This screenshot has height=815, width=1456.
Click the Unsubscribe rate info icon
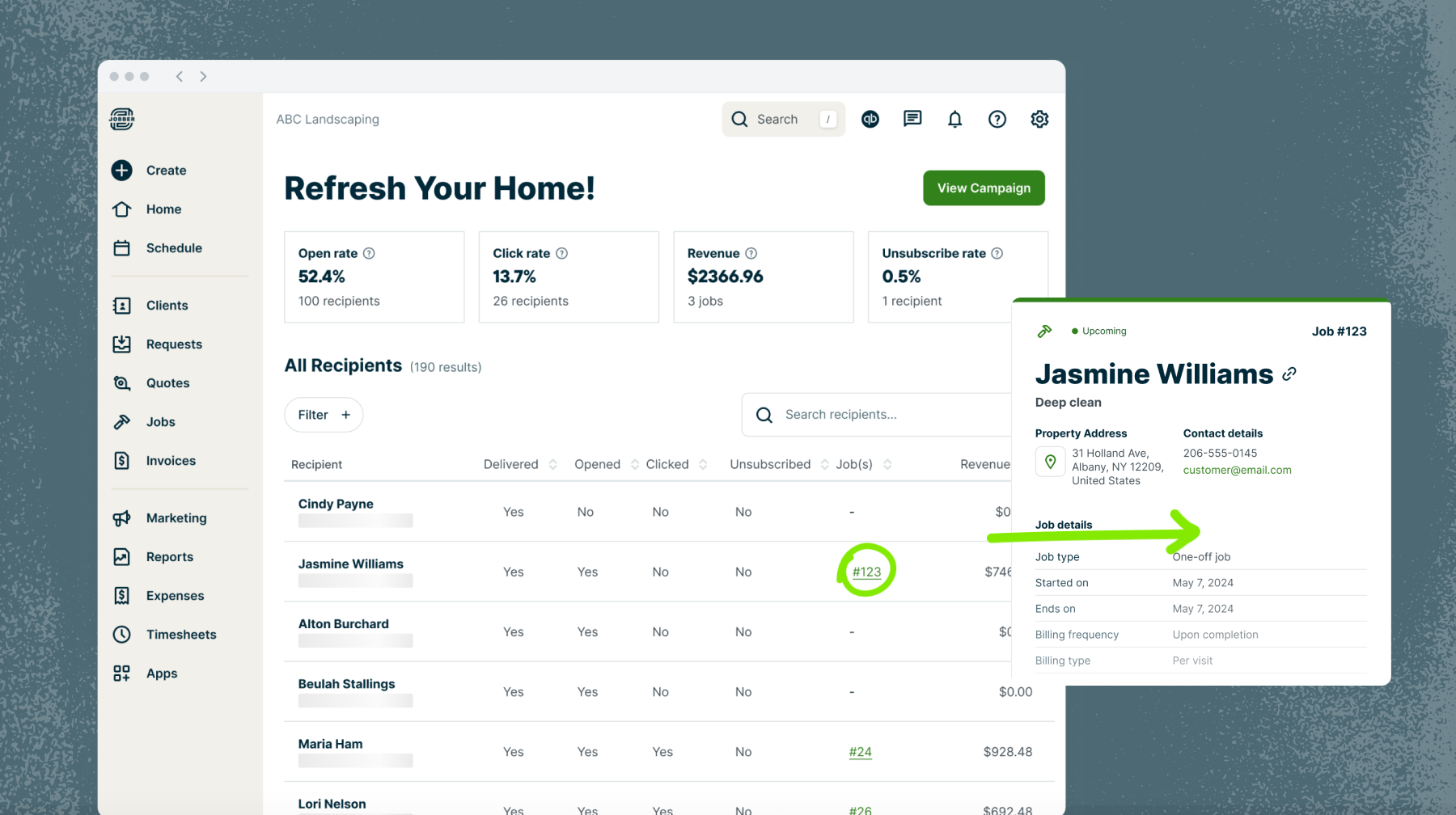[999, 253]
